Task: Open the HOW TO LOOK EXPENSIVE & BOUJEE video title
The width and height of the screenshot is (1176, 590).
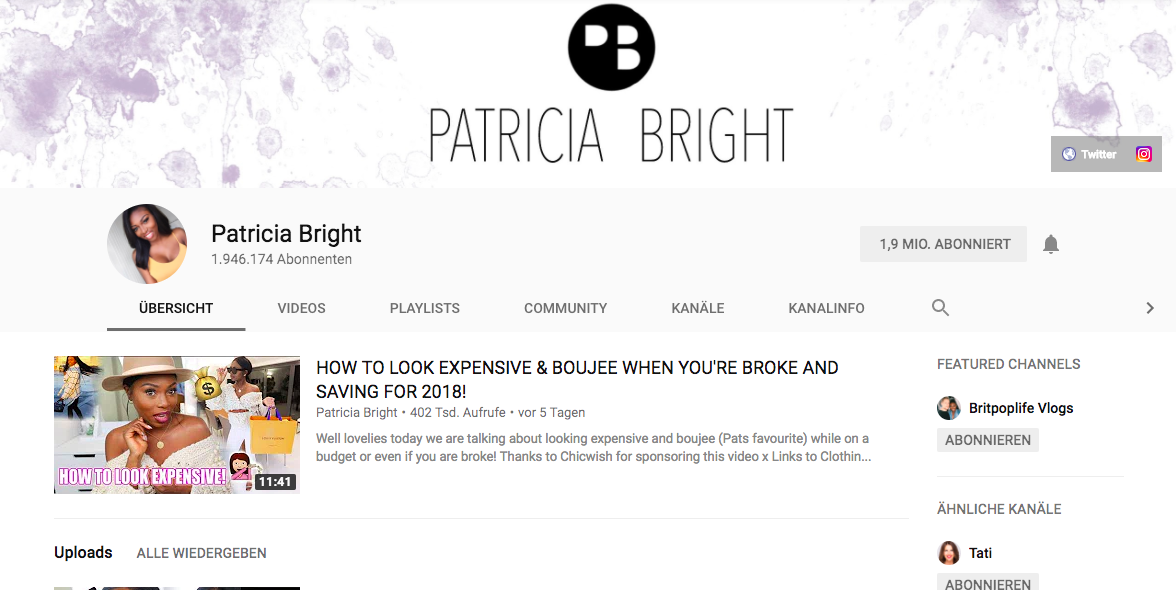Action: tap(577, 379)
